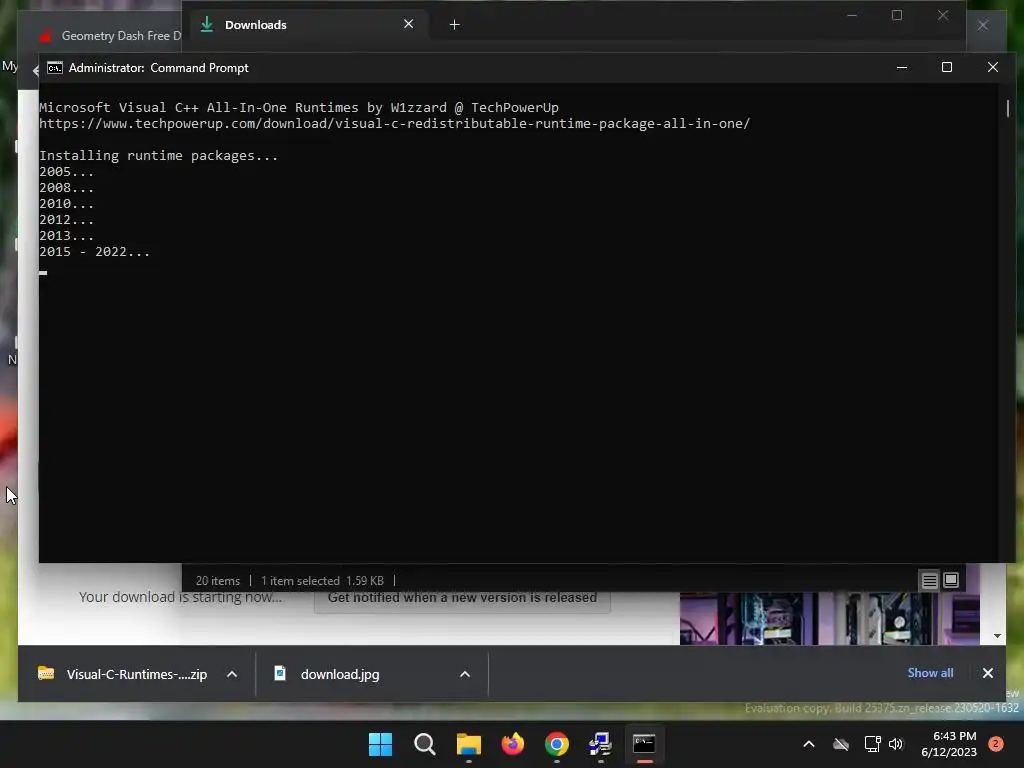Click "Your download is starting now..." text

180,598
